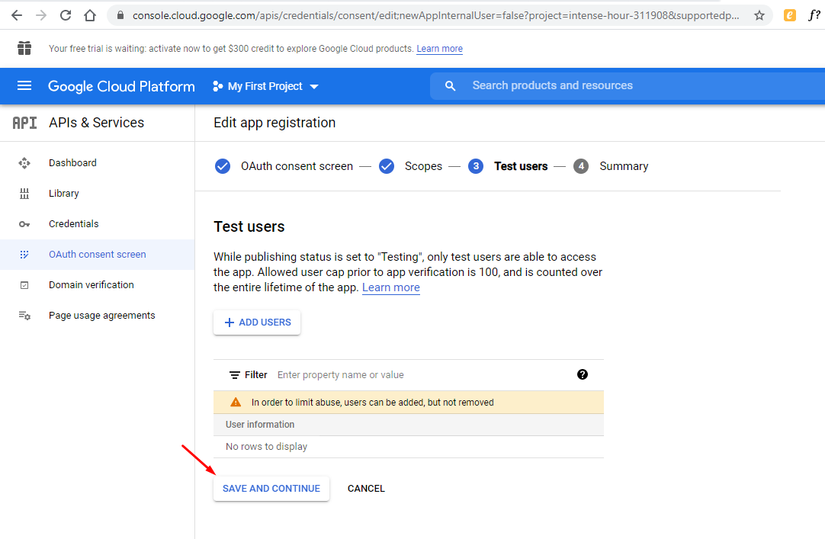
Task: Reload the page with the refresh icon
Action: point(65,15)
